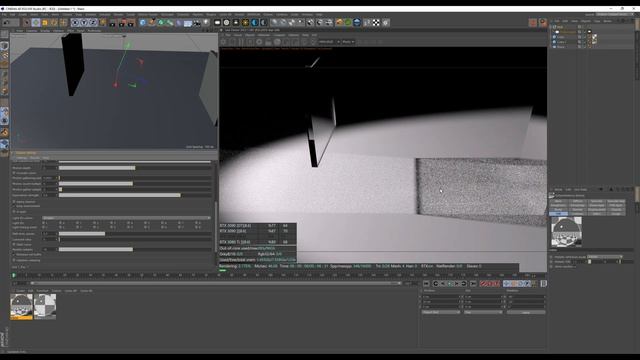Click Go to Start of timeline button
Image resolution: width=640 pixels, height=360 pixels.
(x=427, y=284)
